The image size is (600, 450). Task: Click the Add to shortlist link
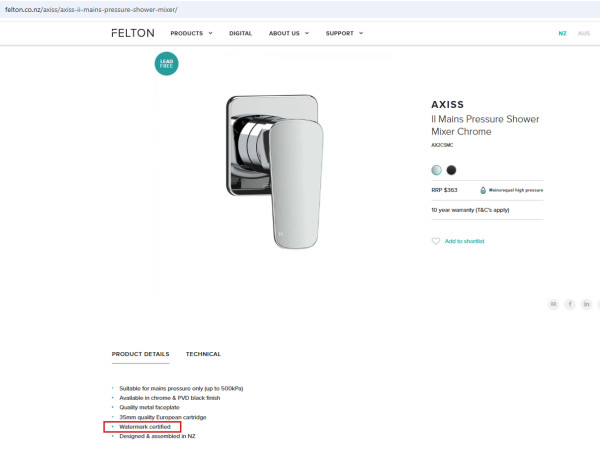464,241
